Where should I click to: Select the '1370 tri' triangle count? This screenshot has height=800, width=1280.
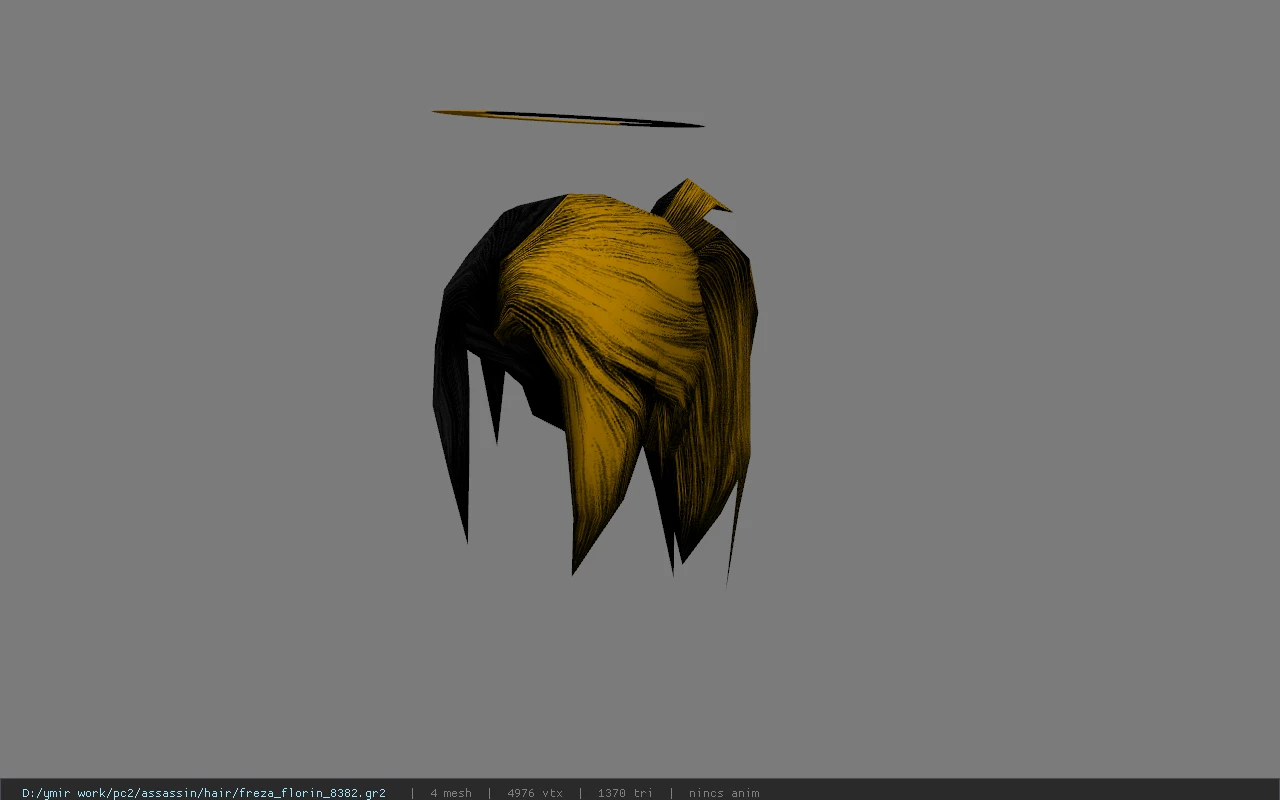(x=625, y=793)
